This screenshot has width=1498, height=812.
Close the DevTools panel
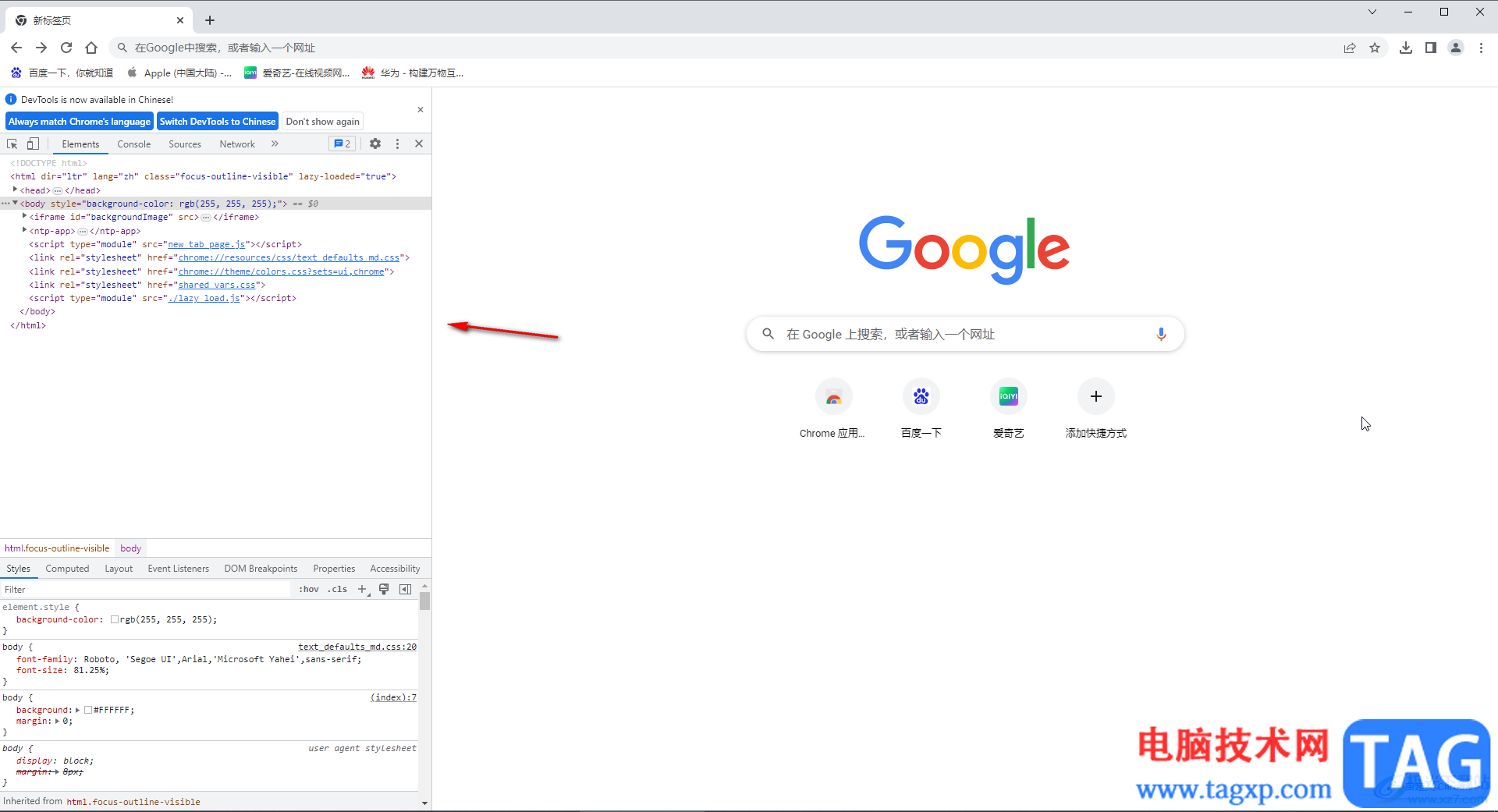coord(419,144)
